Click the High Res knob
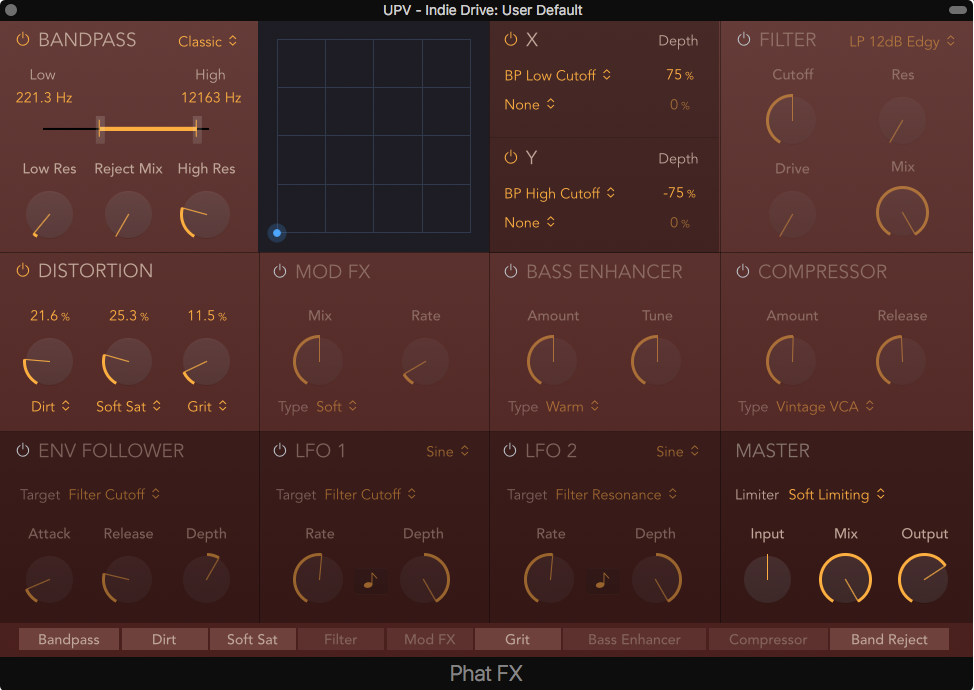 pos(205,214)
